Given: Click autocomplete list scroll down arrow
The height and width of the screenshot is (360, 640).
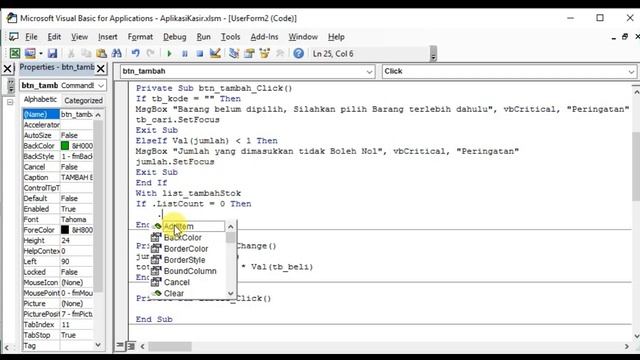Looking at the screenshot, I should pyautogui.click(x=231, y=293).
